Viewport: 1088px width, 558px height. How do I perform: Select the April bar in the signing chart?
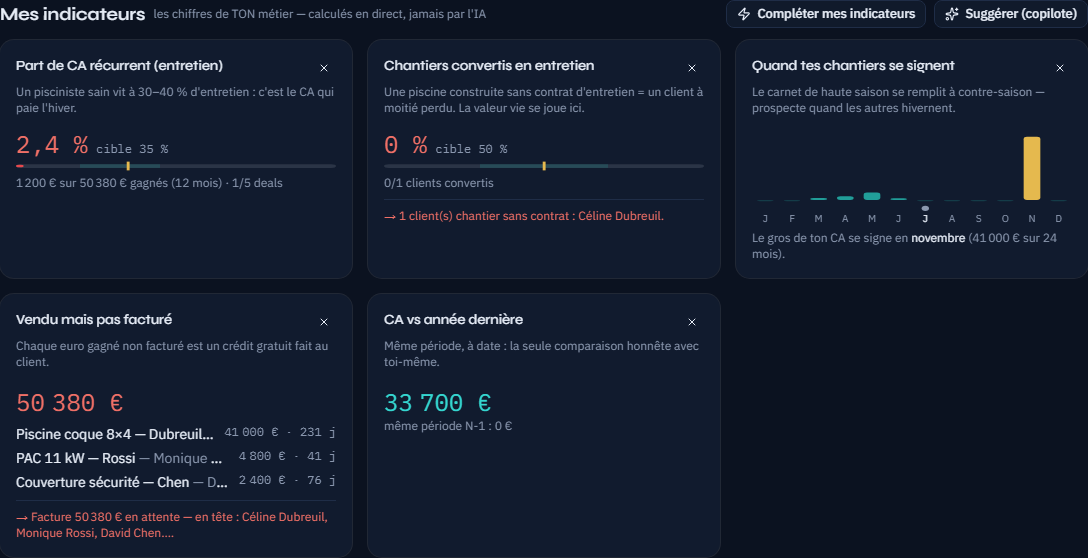(x=845, y=198)
